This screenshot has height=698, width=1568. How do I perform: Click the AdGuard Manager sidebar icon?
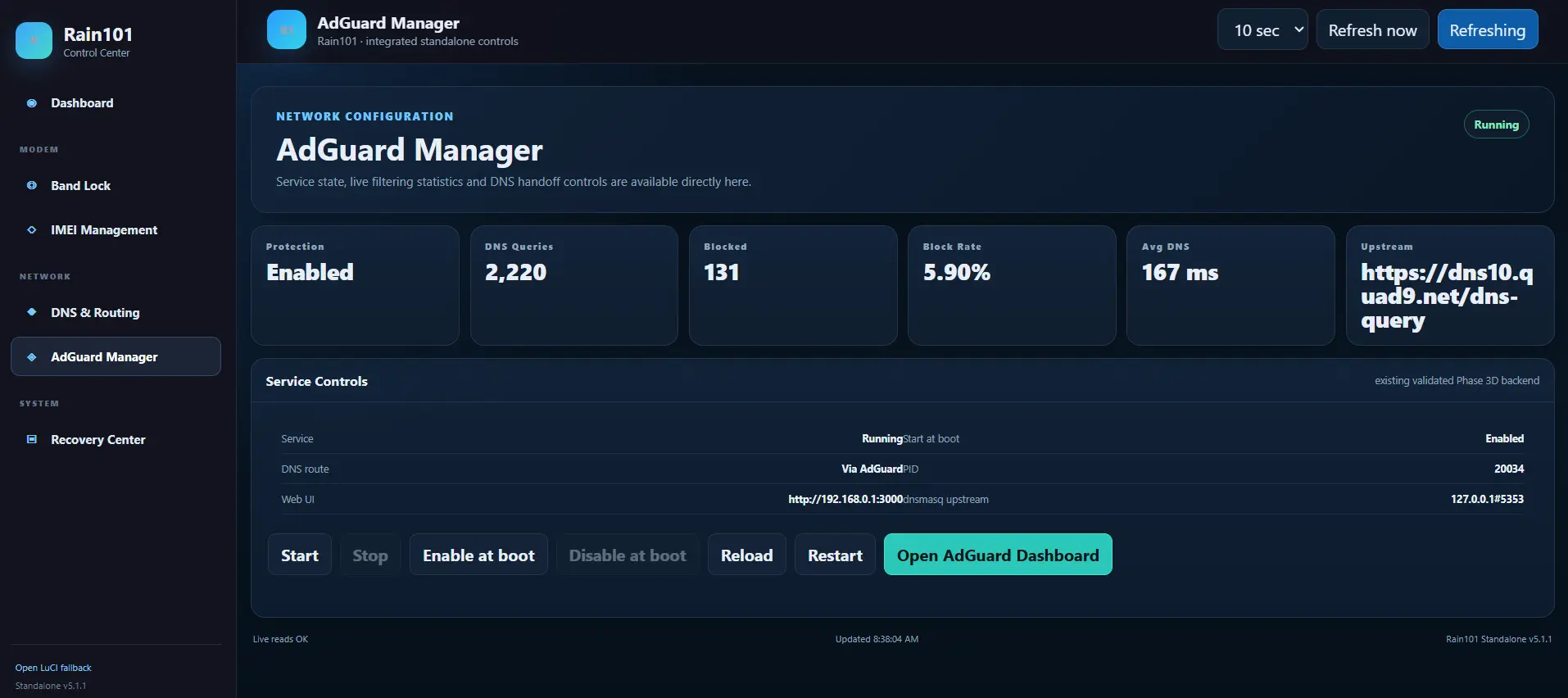tap(32, 357)
